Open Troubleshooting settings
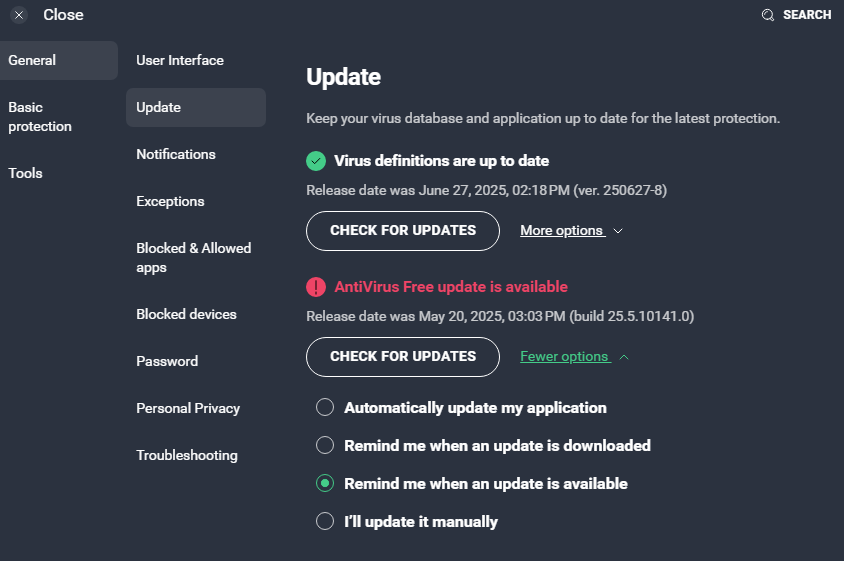Screen dimensions: 844x561 tap(187, 455)
